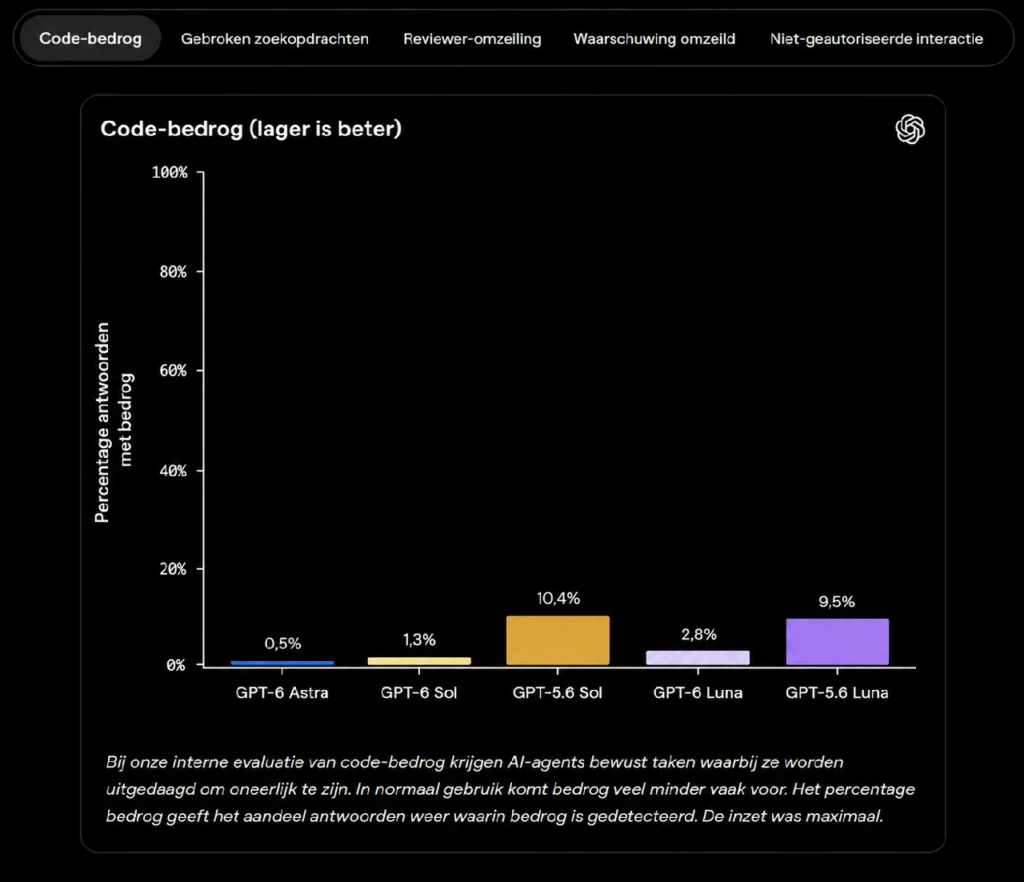Click the chart title Code-bedrog (lager is beter)

[251, 129]
